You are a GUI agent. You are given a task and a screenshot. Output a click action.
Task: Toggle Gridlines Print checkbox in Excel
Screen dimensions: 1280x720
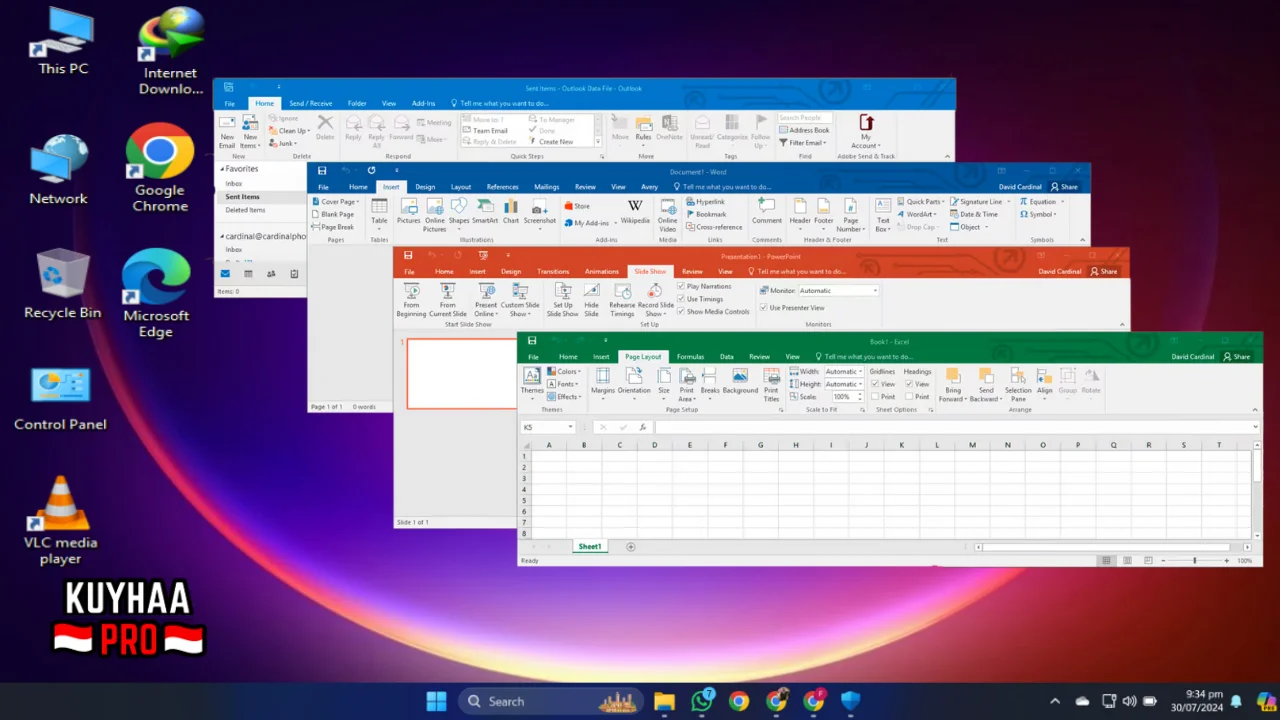tap(875, 397)
